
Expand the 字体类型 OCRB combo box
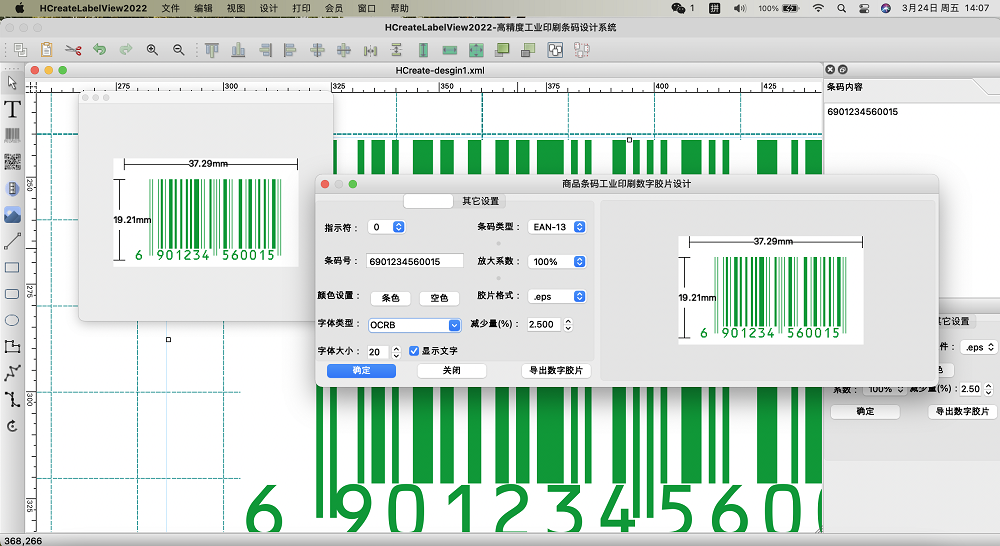coord(454,325)
